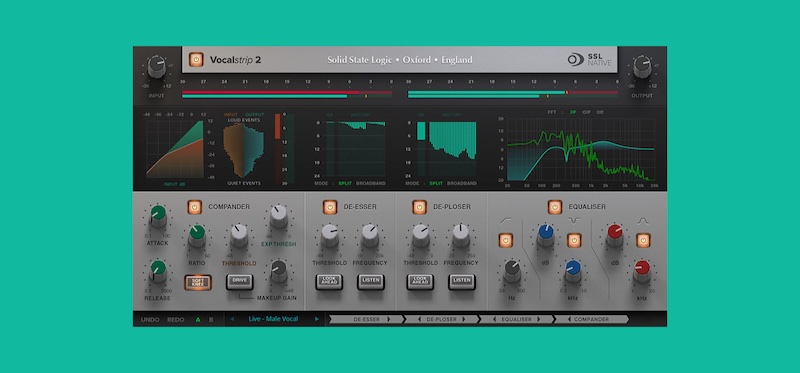Set De-Ploser mode to Broadband
This screenshot has width=800, height=373.
coord(462,183)
